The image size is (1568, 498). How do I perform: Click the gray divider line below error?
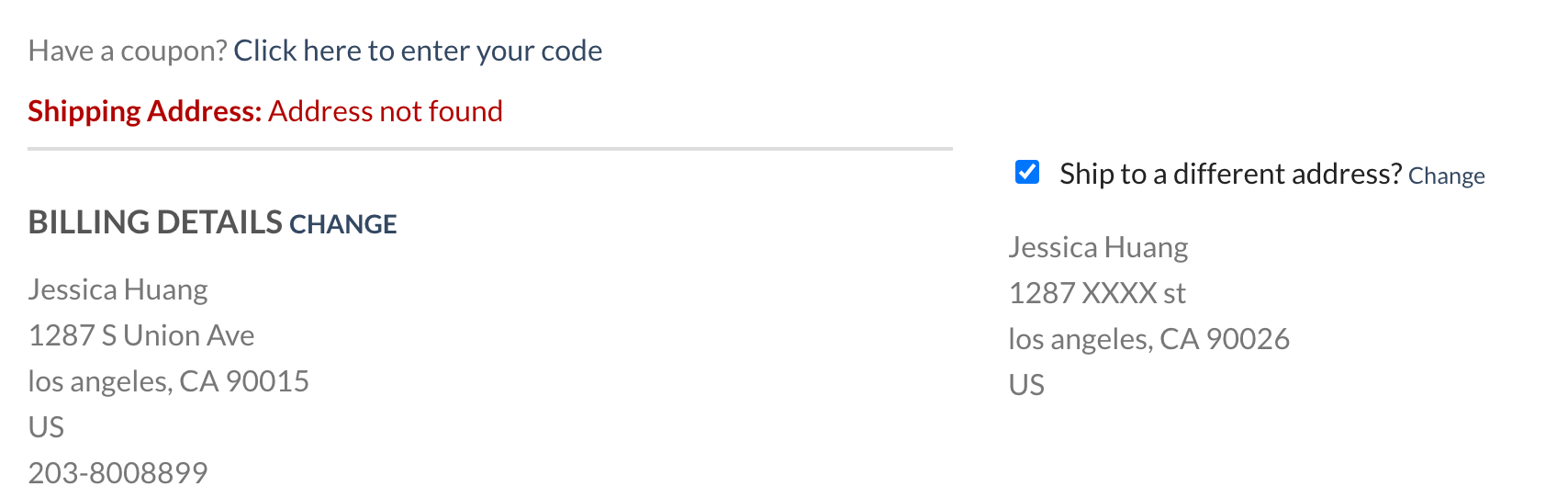click(x=489, y=148)
